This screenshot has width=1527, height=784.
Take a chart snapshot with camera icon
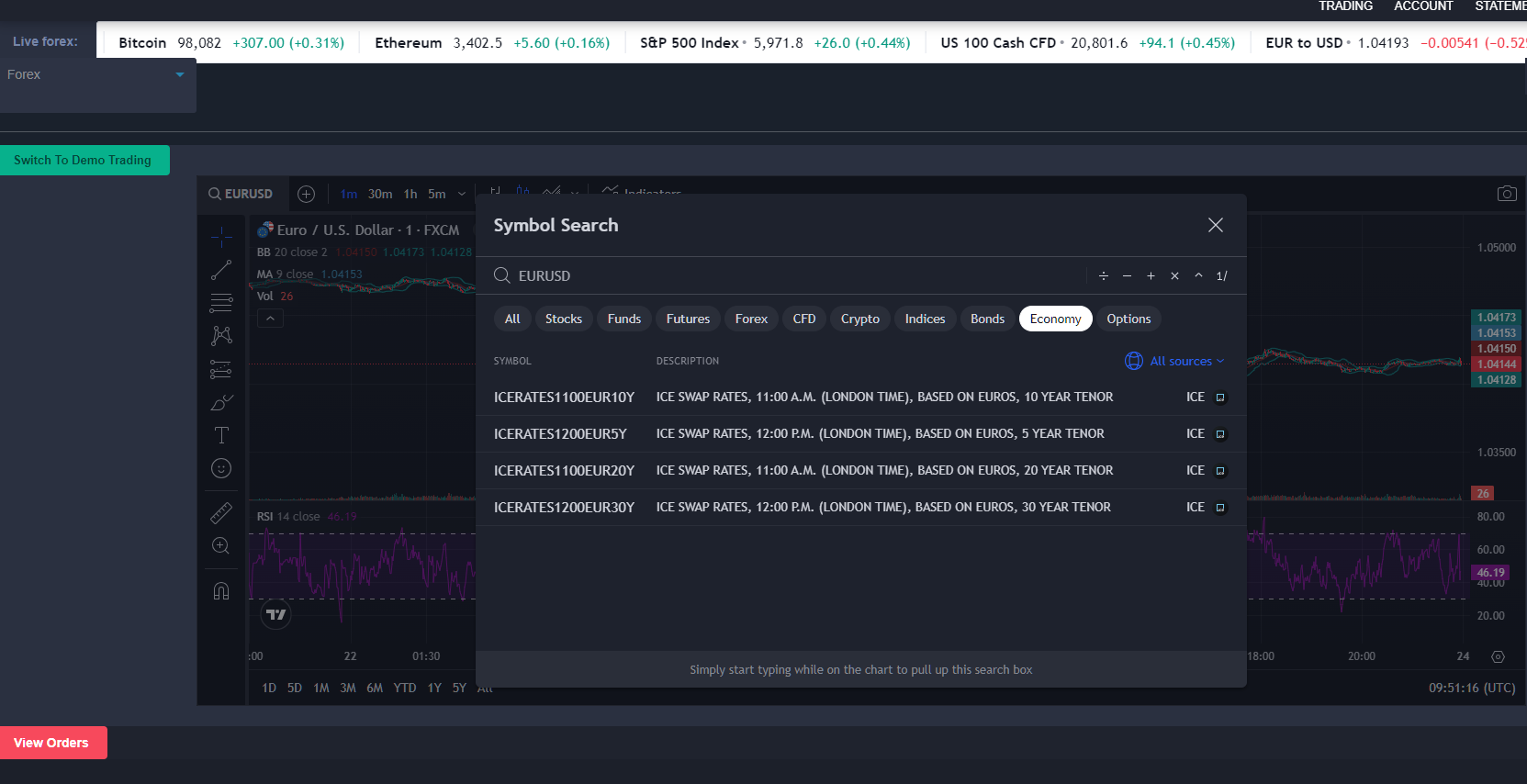tap(1507, 194)
